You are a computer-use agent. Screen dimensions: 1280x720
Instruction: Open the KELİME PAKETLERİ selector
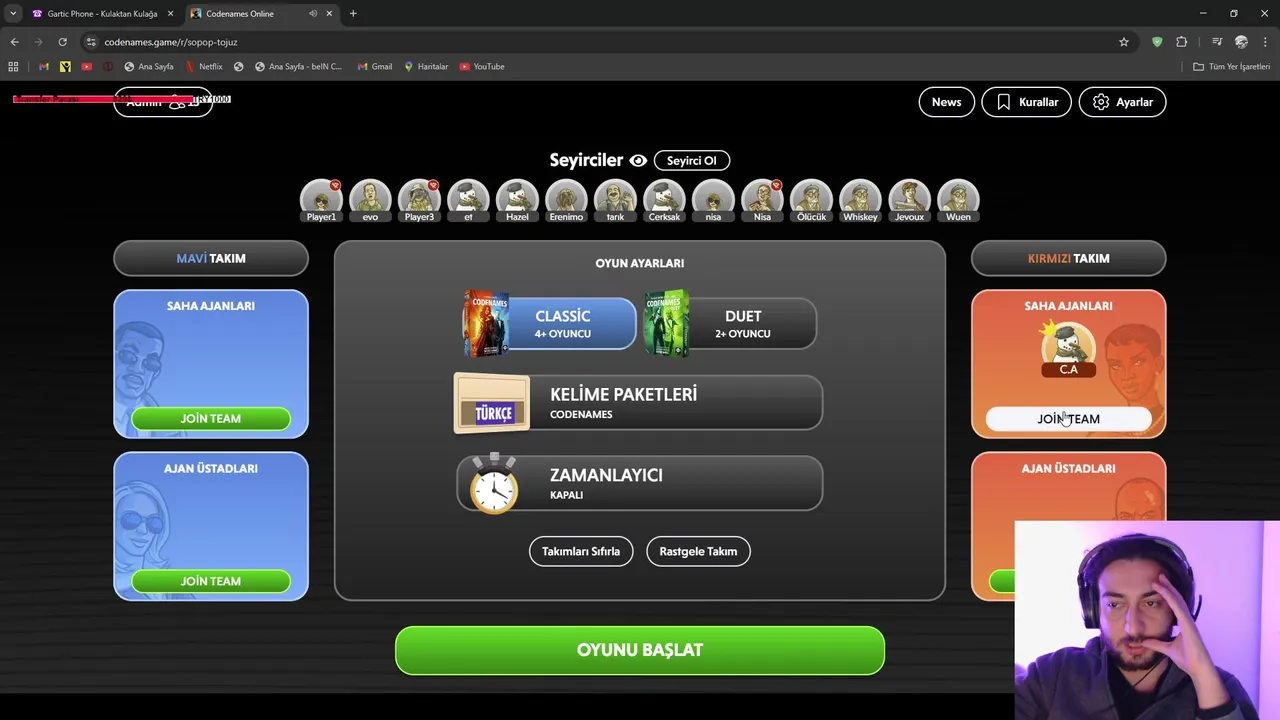pos(639,403)
